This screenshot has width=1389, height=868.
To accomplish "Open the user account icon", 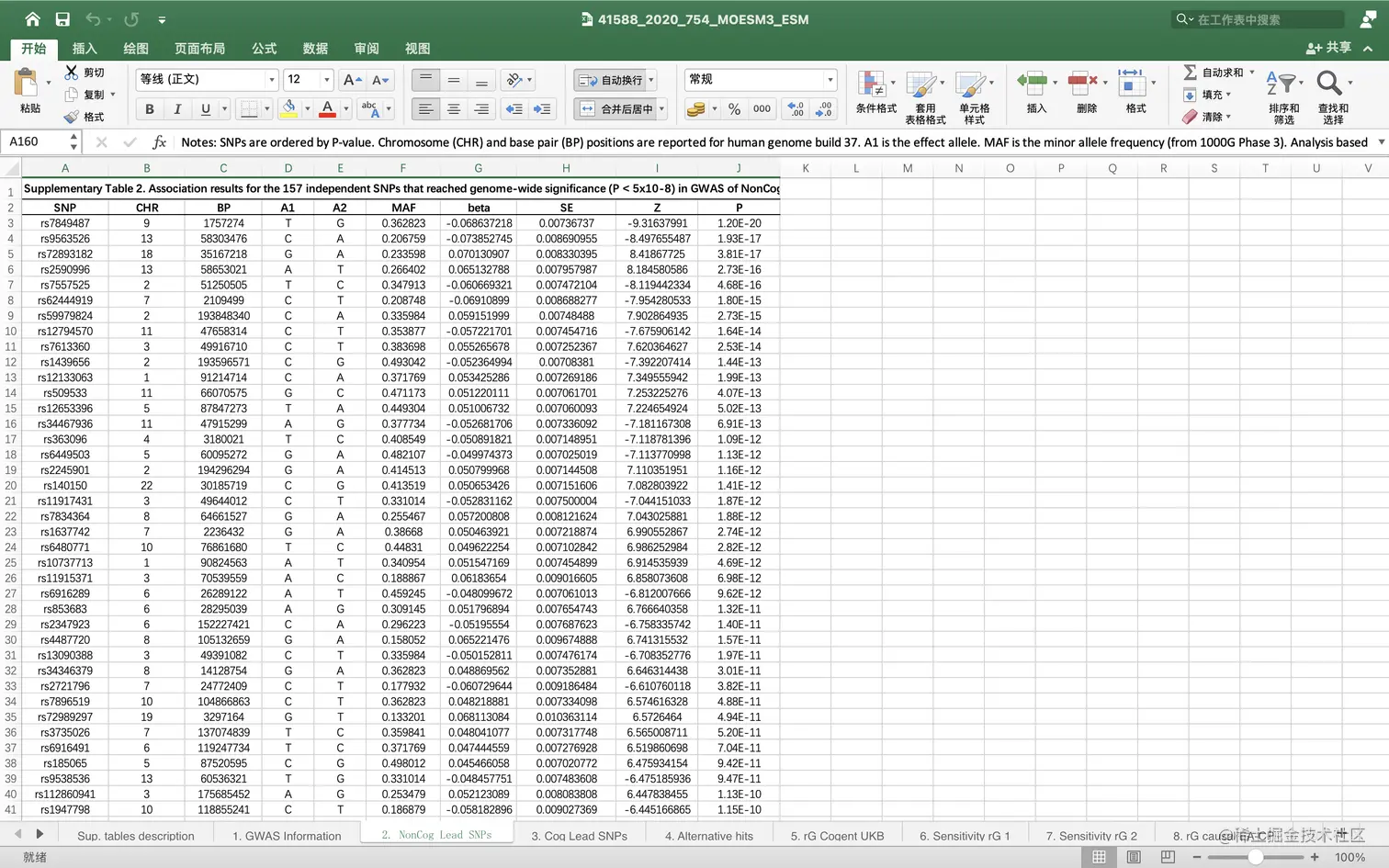I will (1368, 18).
